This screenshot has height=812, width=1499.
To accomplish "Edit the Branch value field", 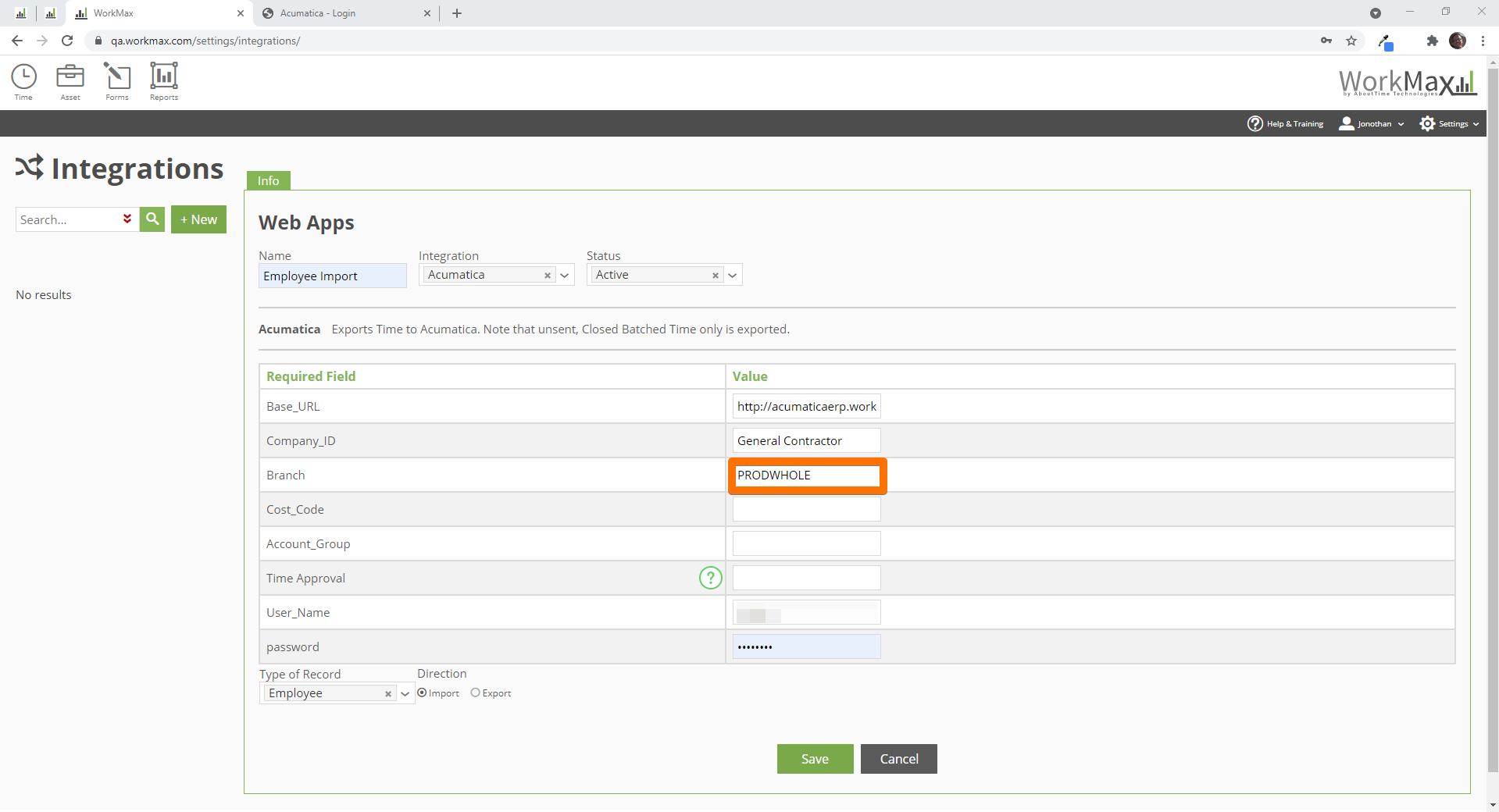I will point(807,475).
